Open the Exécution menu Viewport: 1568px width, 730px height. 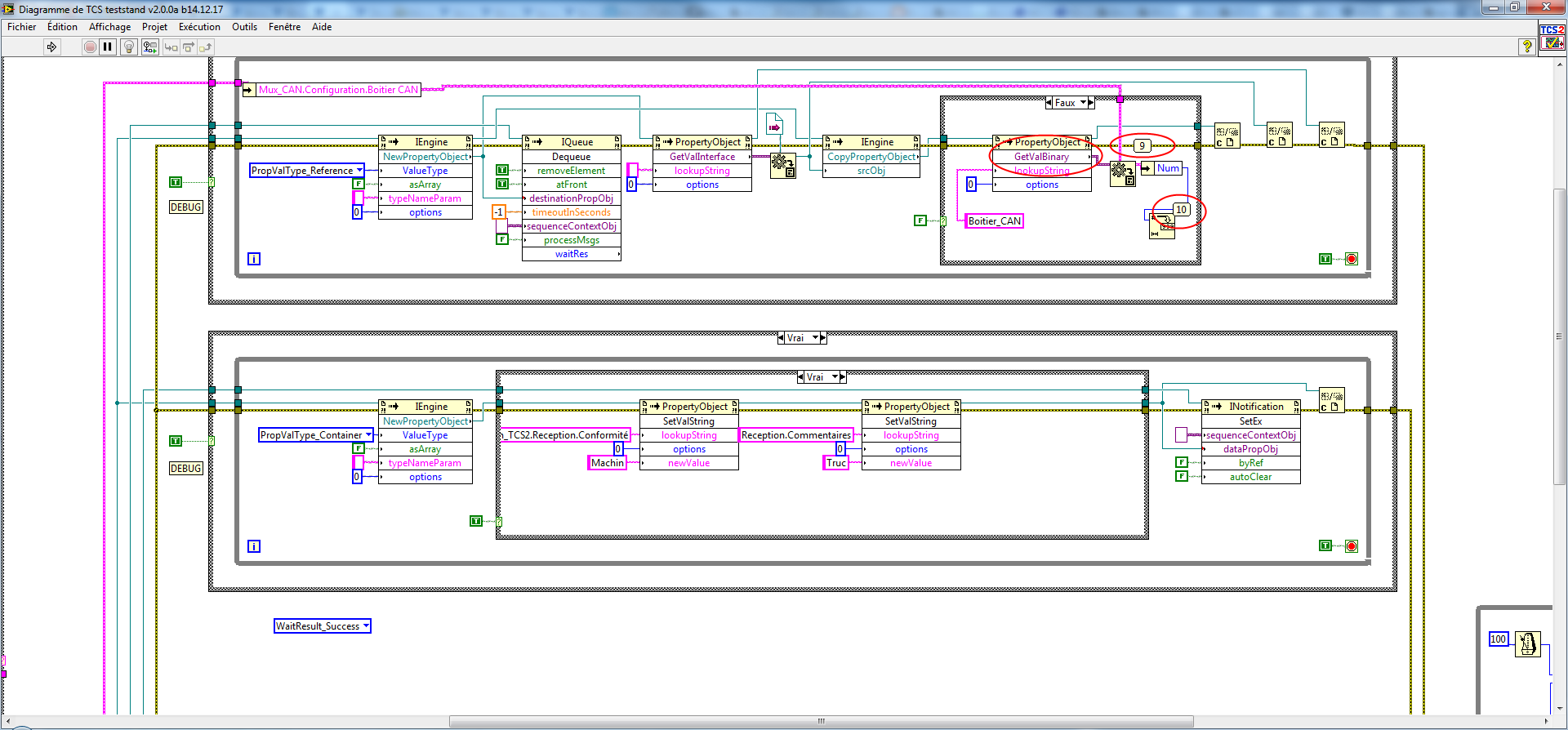(x=199, y=27)
